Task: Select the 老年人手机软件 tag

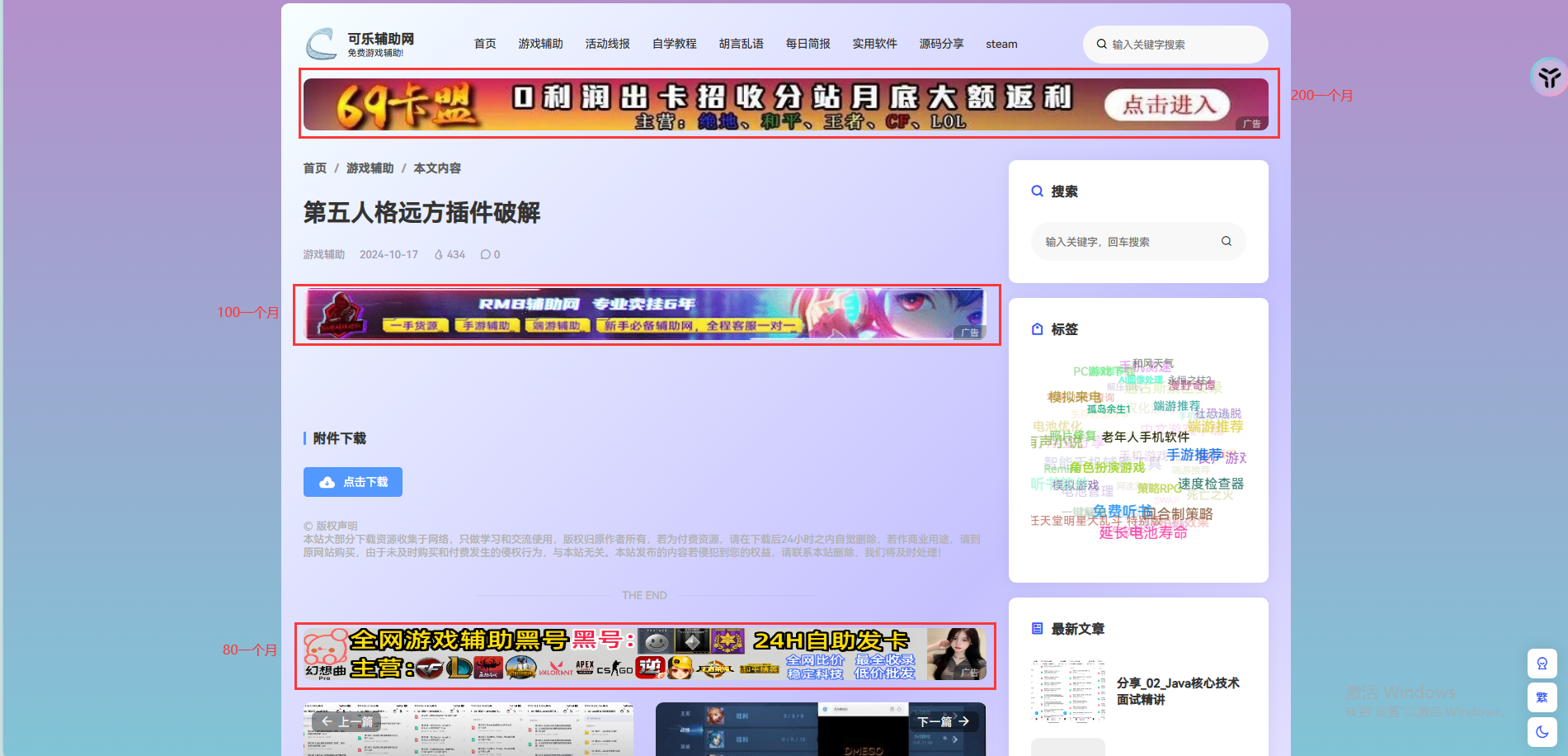Action: (x=1145, y=437)
